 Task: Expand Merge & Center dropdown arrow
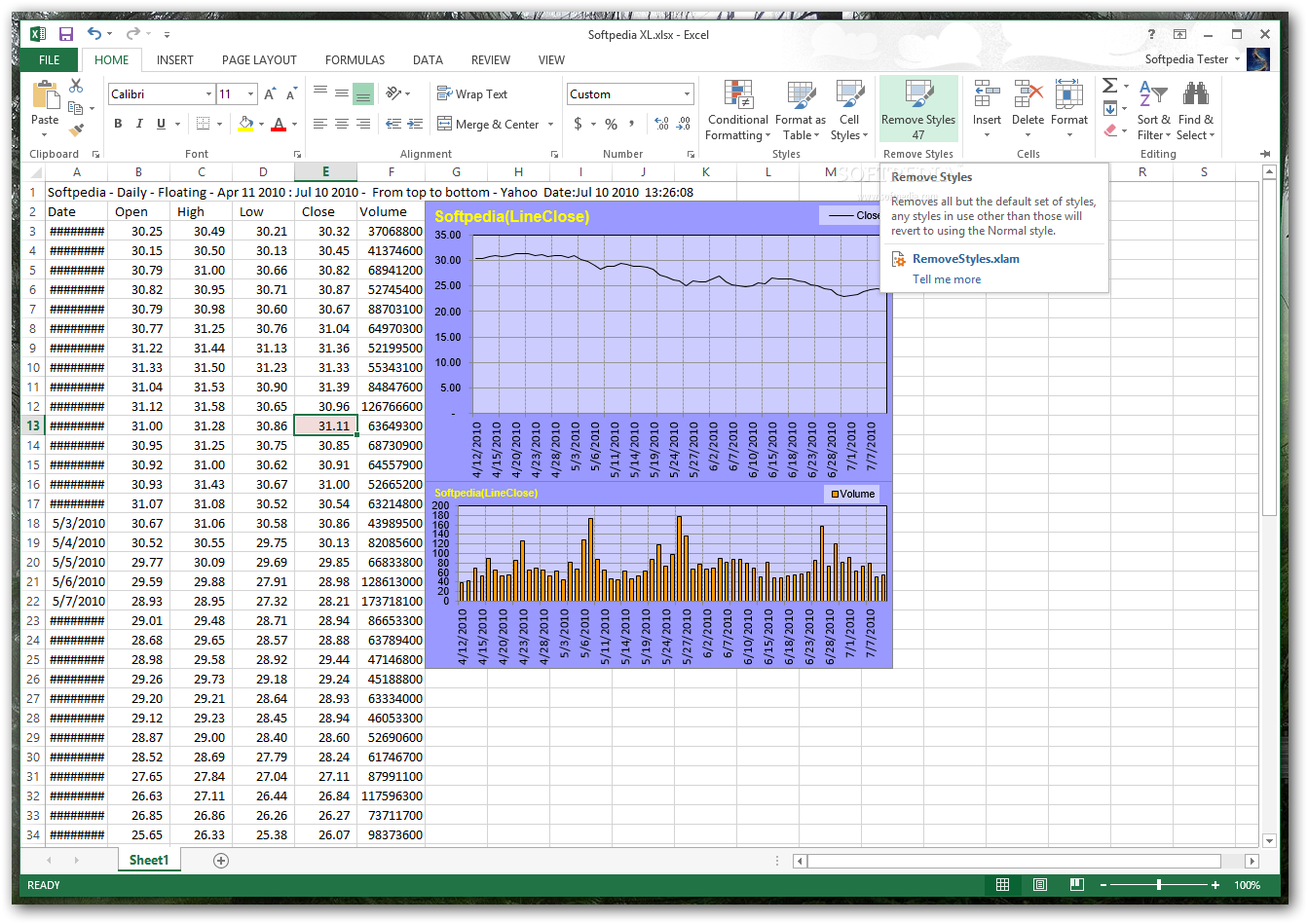550,125
